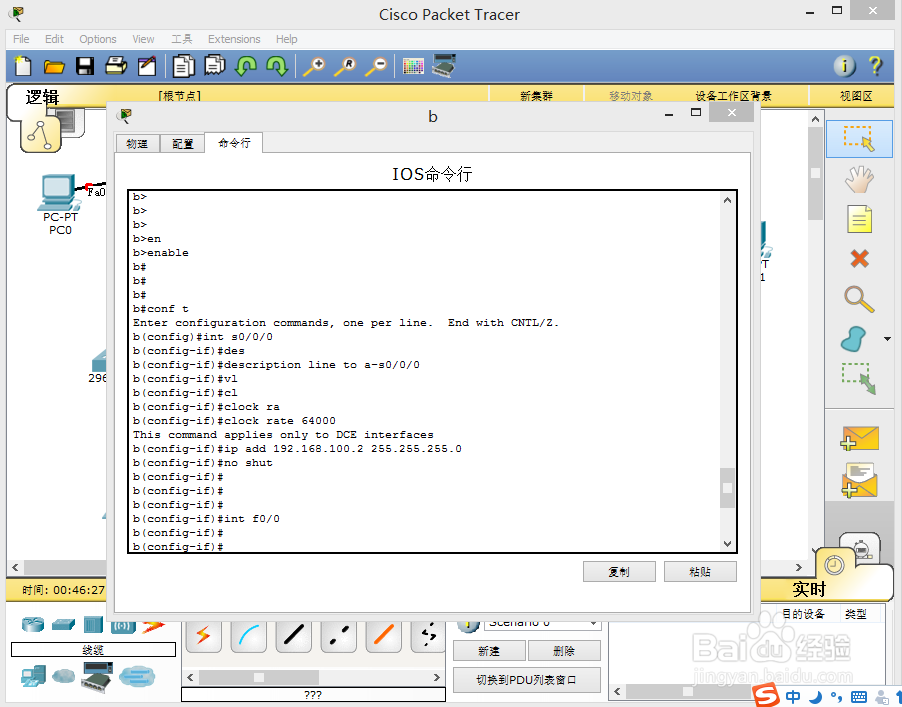The height and width of the screenshot is (707, 902).
Task: Switch to the 配置 tab
Action: point(182,144)
